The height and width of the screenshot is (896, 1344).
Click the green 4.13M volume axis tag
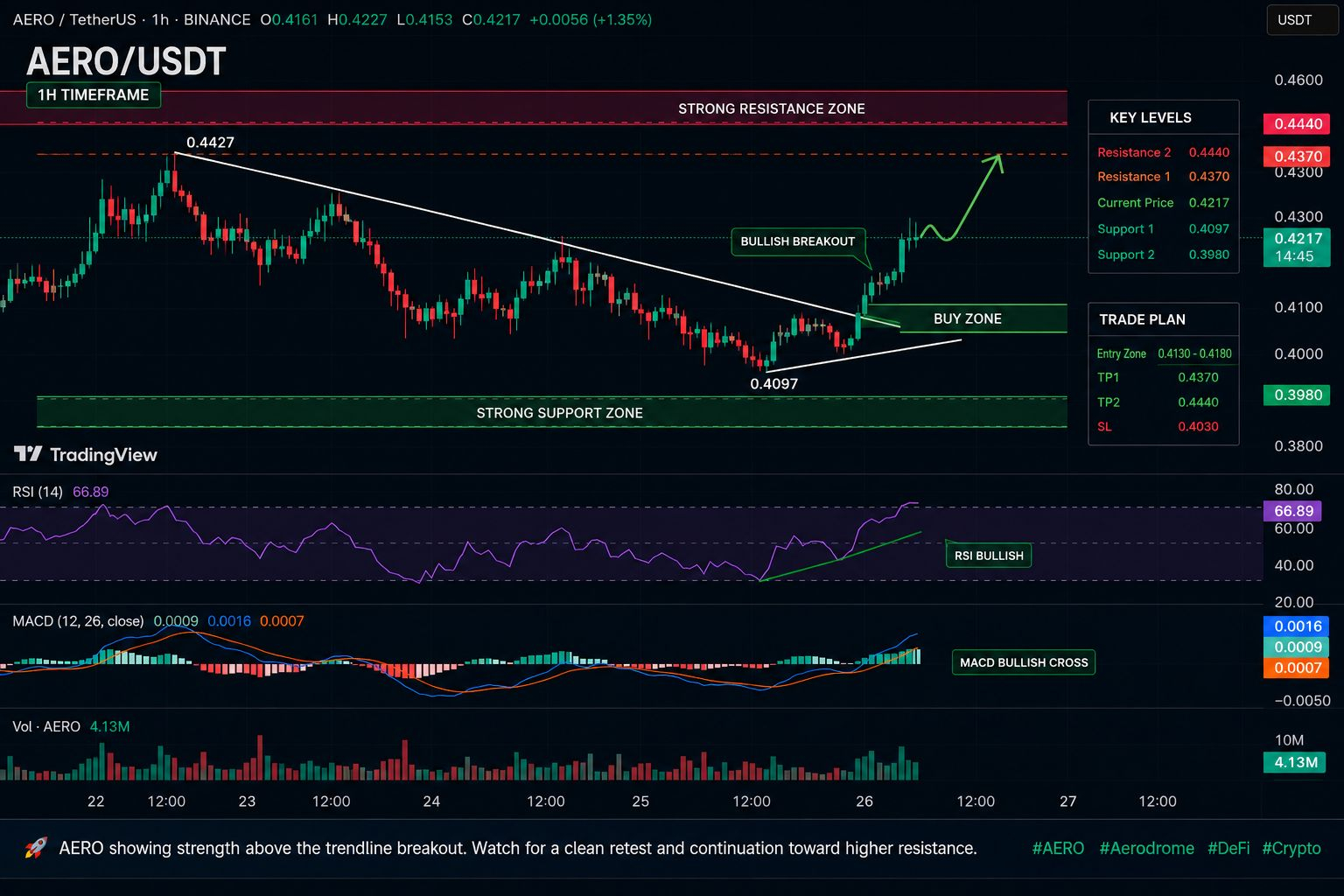coord(1297,762)
